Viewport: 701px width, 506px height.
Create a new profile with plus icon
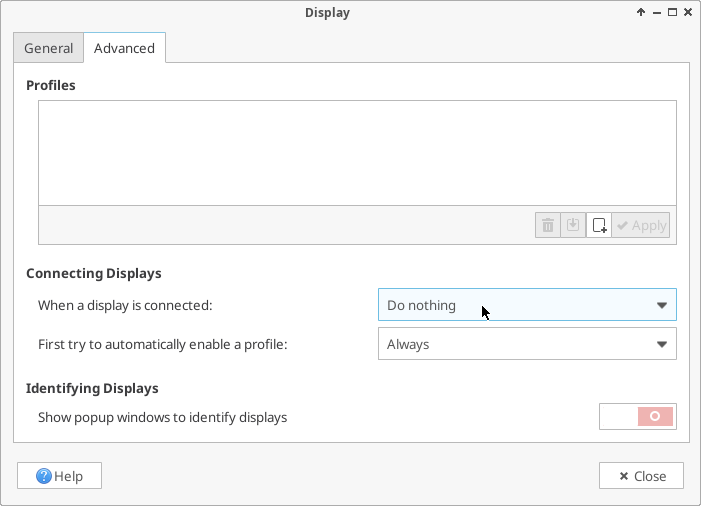[x=599, y=225]
